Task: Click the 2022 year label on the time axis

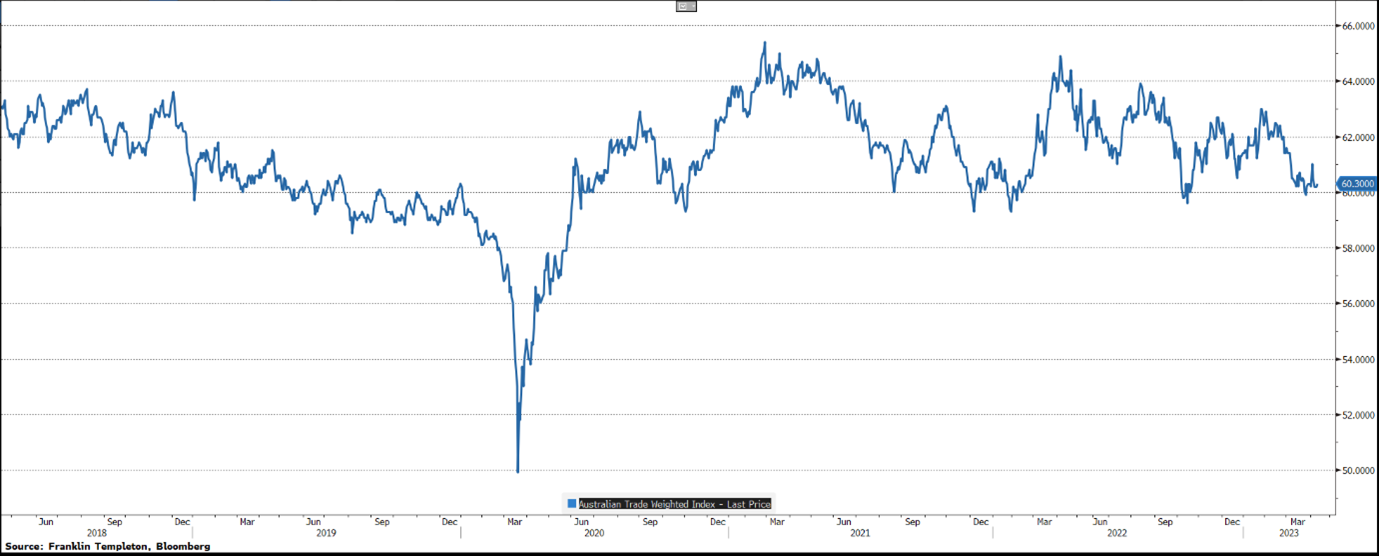Action: [x=1116, y=534]
